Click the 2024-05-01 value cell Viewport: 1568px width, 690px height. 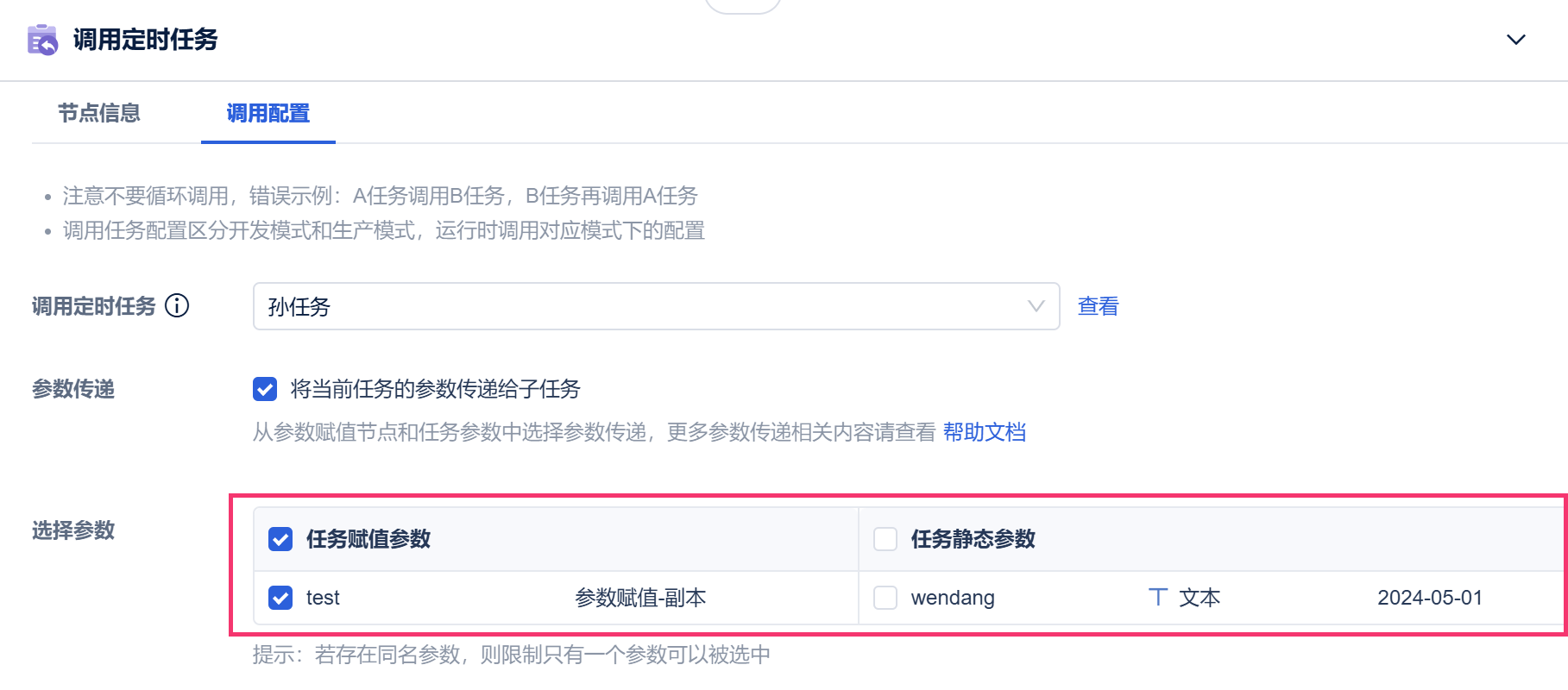tap(1429, 598)
